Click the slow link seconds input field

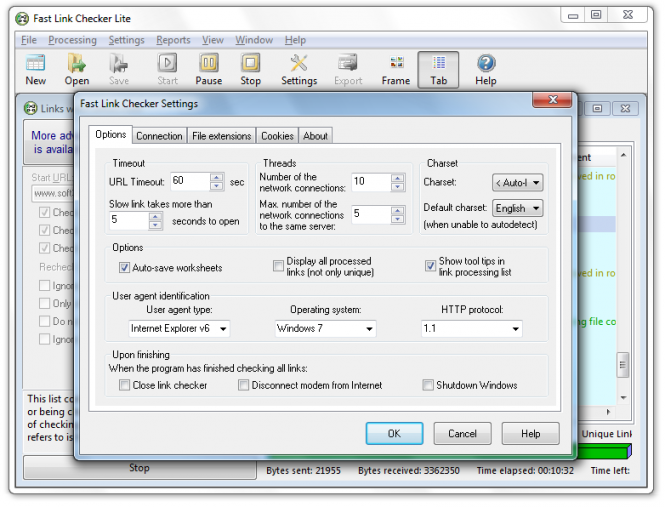pos(129,221)
